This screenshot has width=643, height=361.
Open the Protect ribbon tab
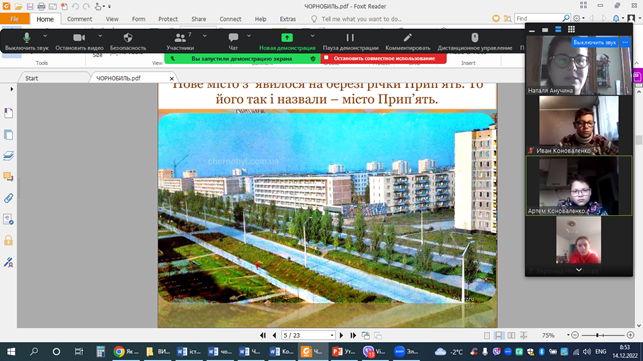pos(168,19)
